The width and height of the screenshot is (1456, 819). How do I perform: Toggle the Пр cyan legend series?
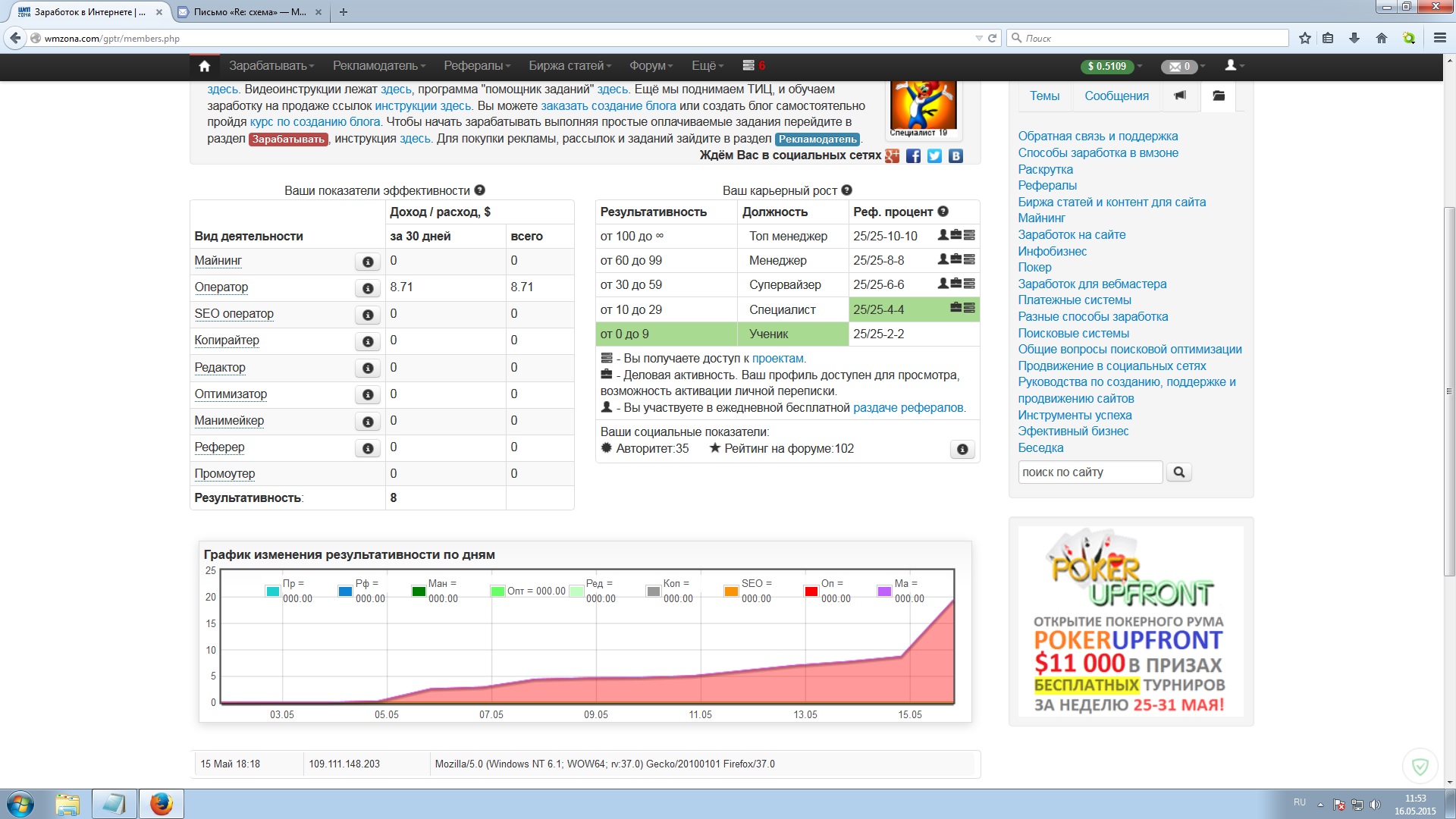(x=272, y=591)
